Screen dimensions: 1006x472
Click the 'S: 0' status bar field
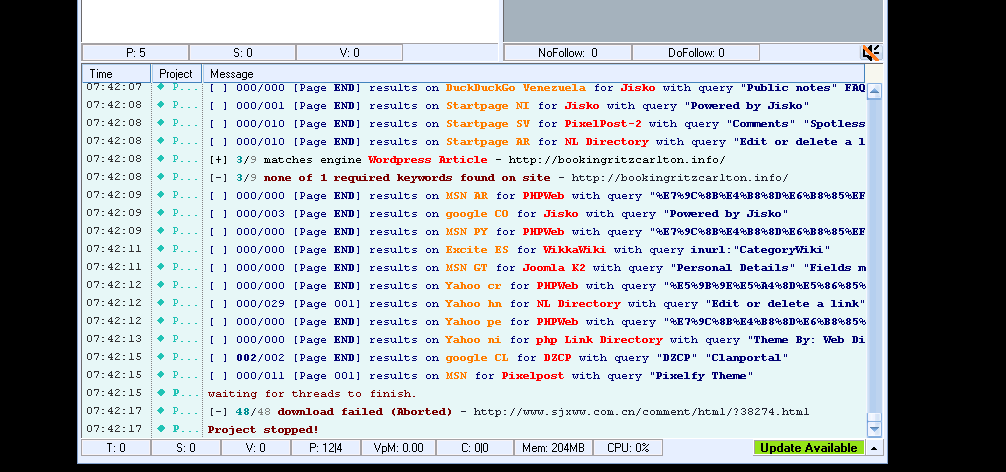pos(186,448)
